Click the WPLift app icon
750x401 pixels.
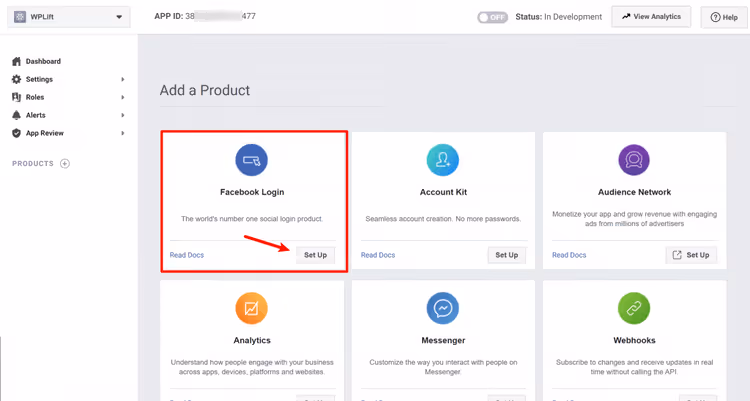pos(20,17)
